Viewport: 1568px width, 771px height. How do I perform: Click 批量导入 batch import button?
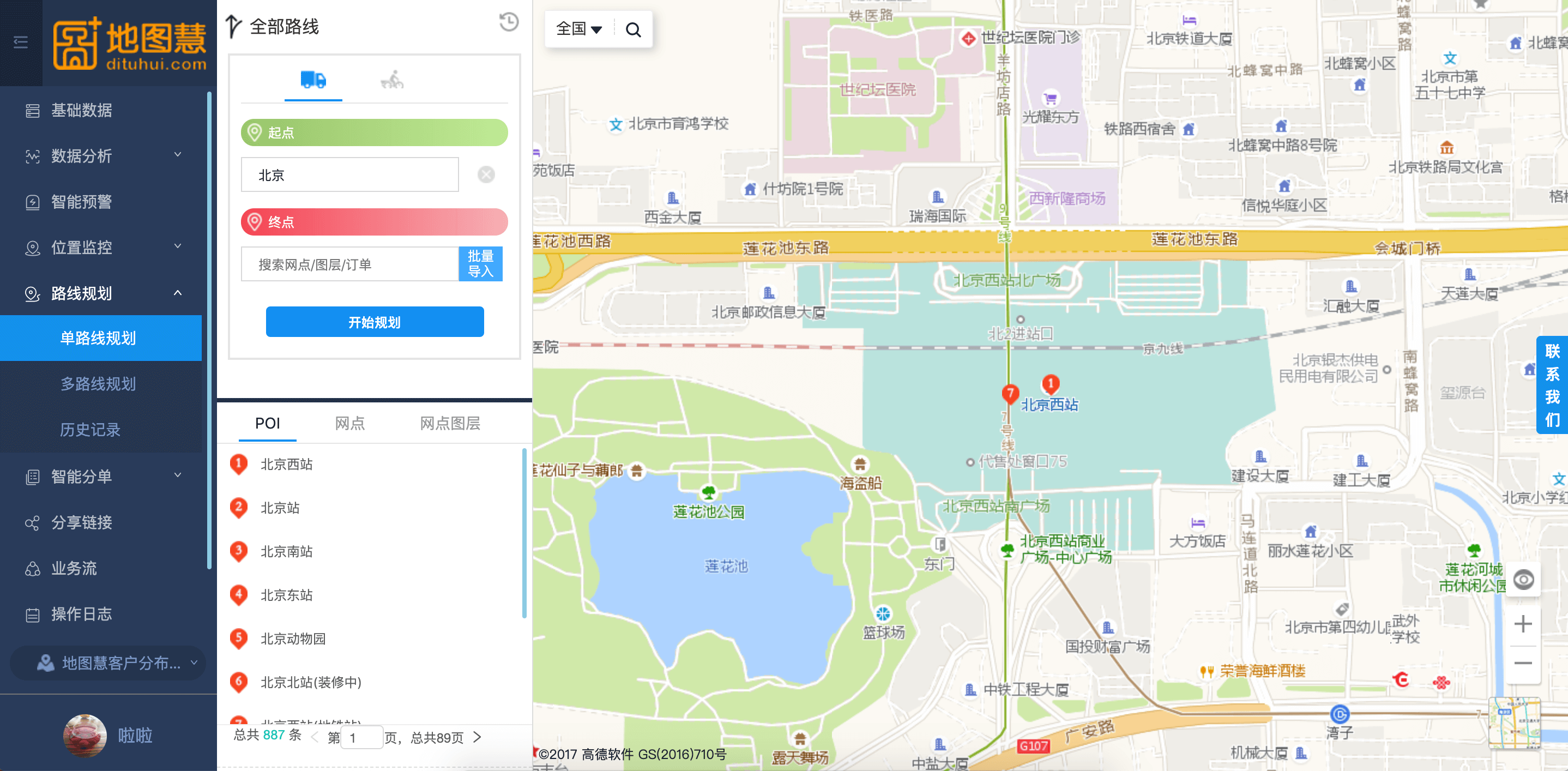tap(480, 264)
